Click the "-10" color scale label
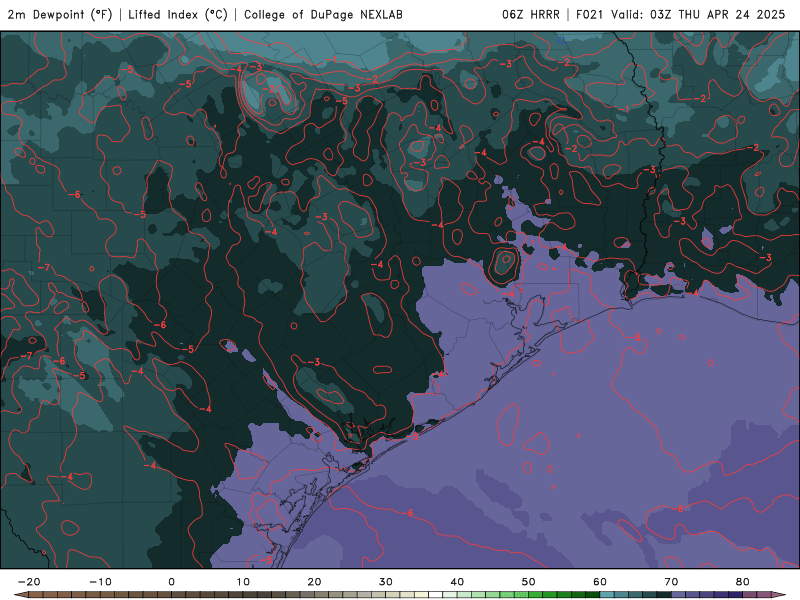The image size is (800, 600). 100,582
